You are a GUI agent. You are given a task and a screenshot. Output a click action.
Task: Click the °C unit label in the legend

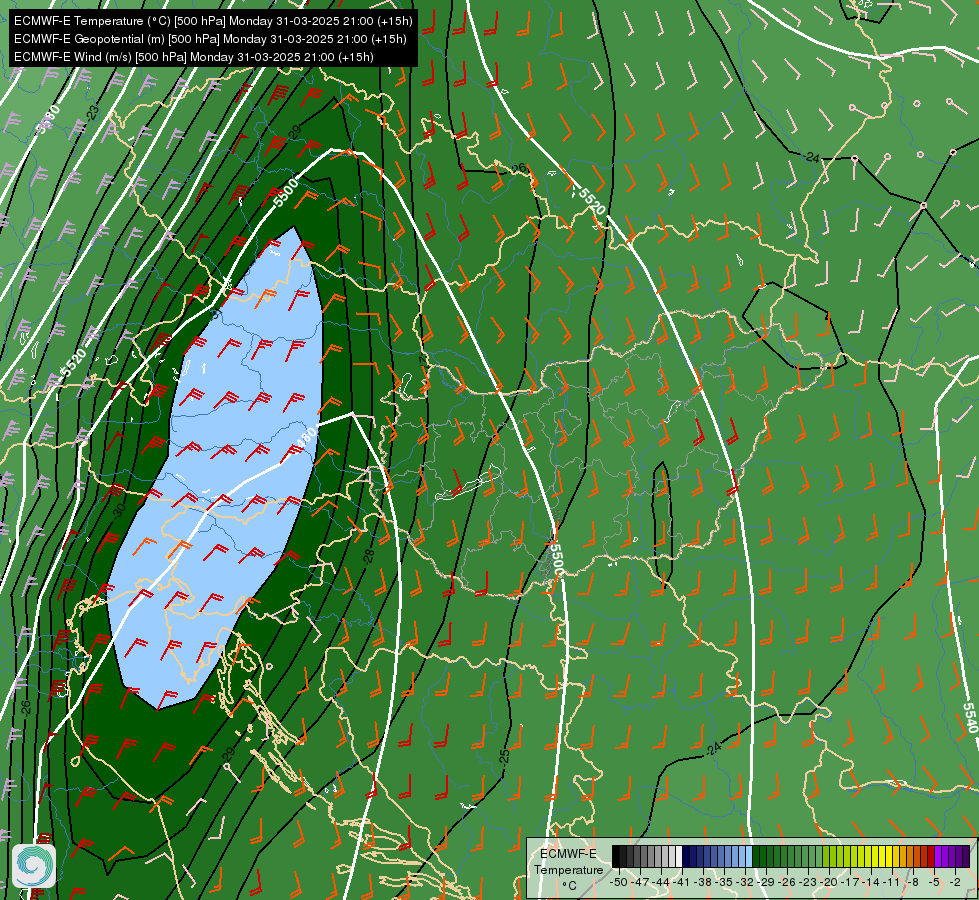pos(569,885)
